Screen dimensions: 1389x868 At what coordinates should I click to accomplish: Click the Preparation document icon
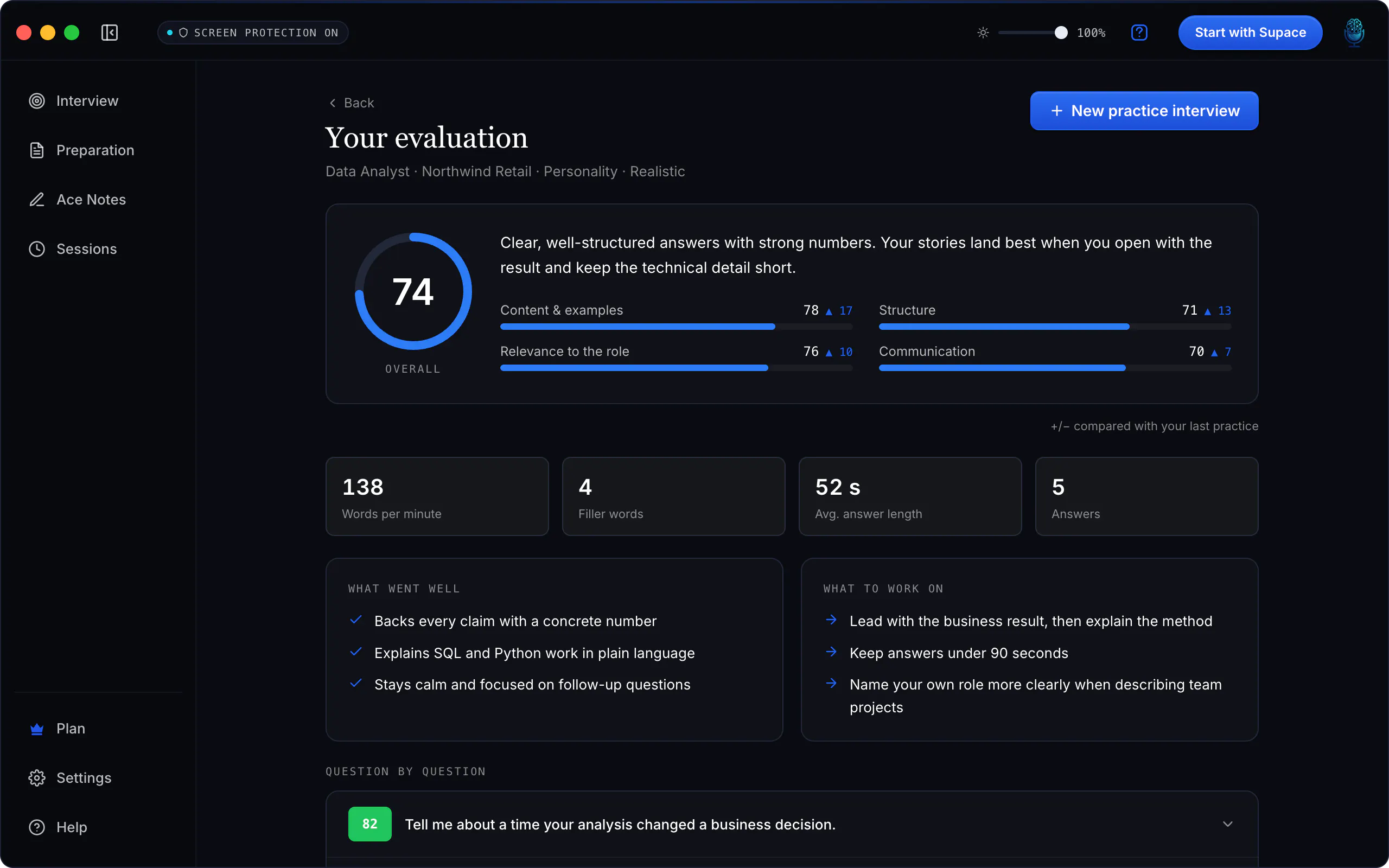pos(37,150)
